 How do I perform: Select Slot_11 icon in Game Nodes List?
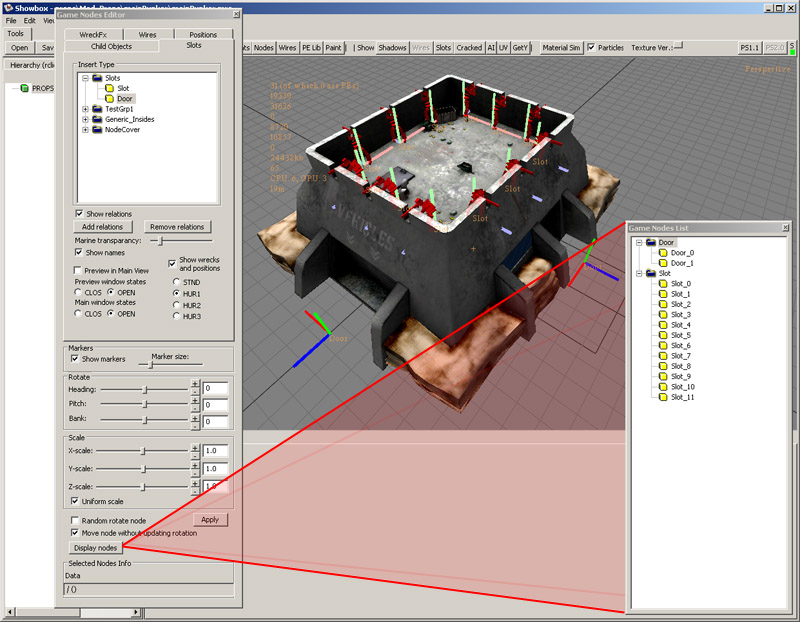point(663,397)
